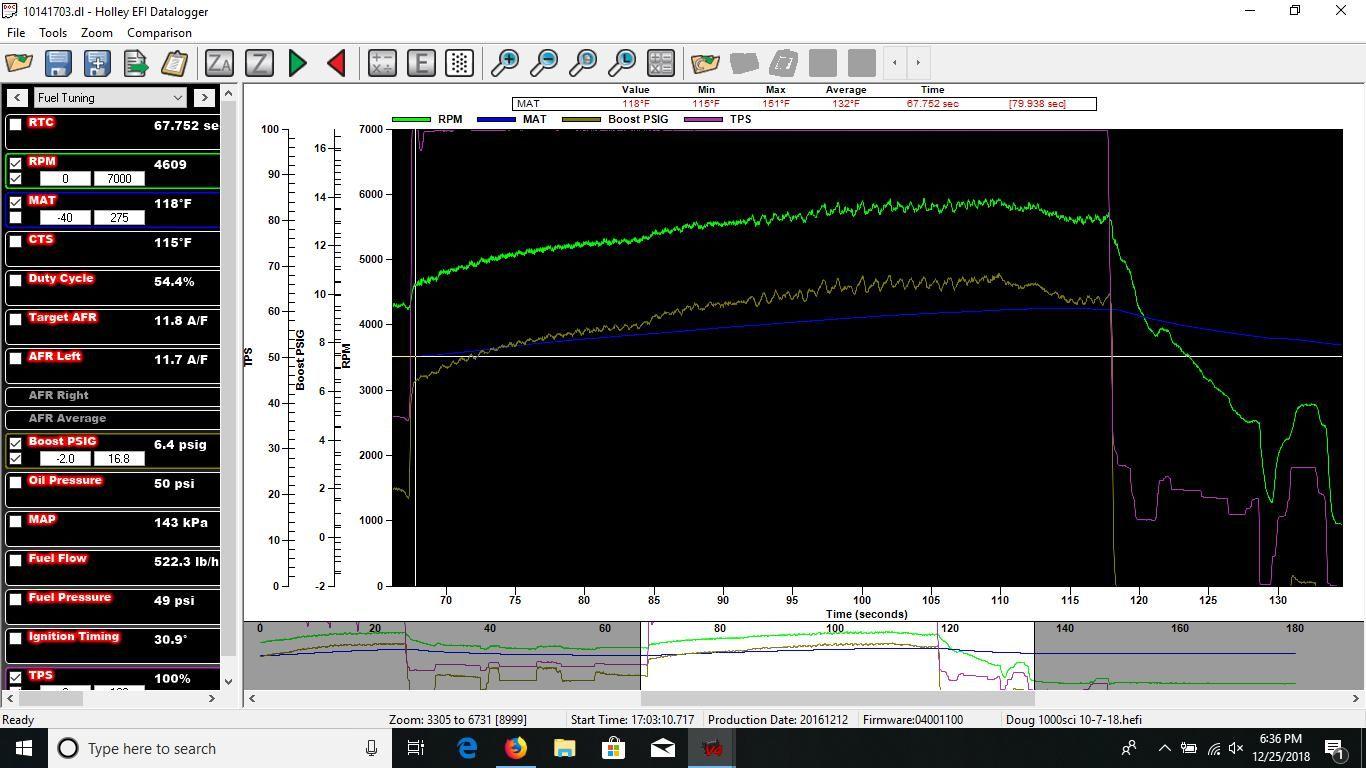Check the Oil Pressure channel checkbox
Viewport: 1366px width, 768px height.
[16, 482]
